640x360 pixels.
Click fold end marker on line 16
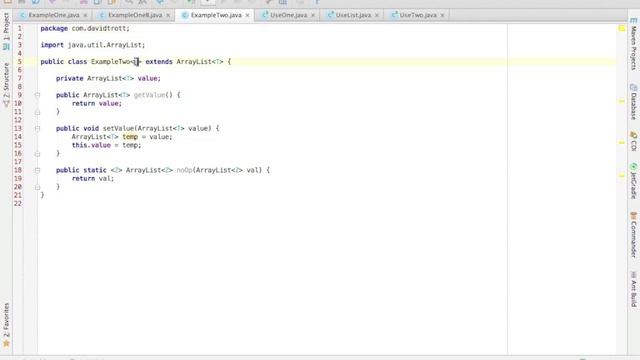[x=37, y=154]
